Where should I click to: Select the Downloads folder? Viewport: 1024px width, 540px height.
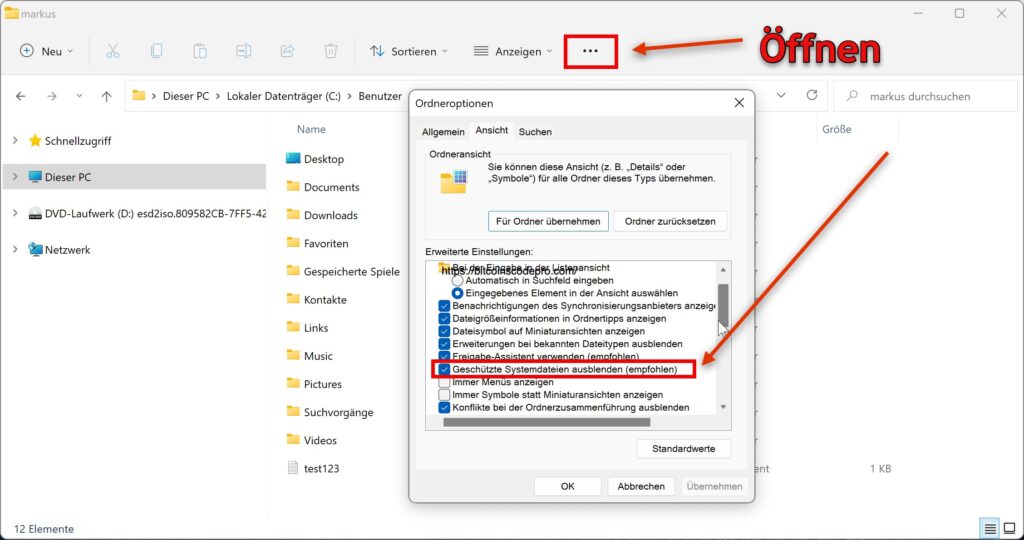(322, 215)
